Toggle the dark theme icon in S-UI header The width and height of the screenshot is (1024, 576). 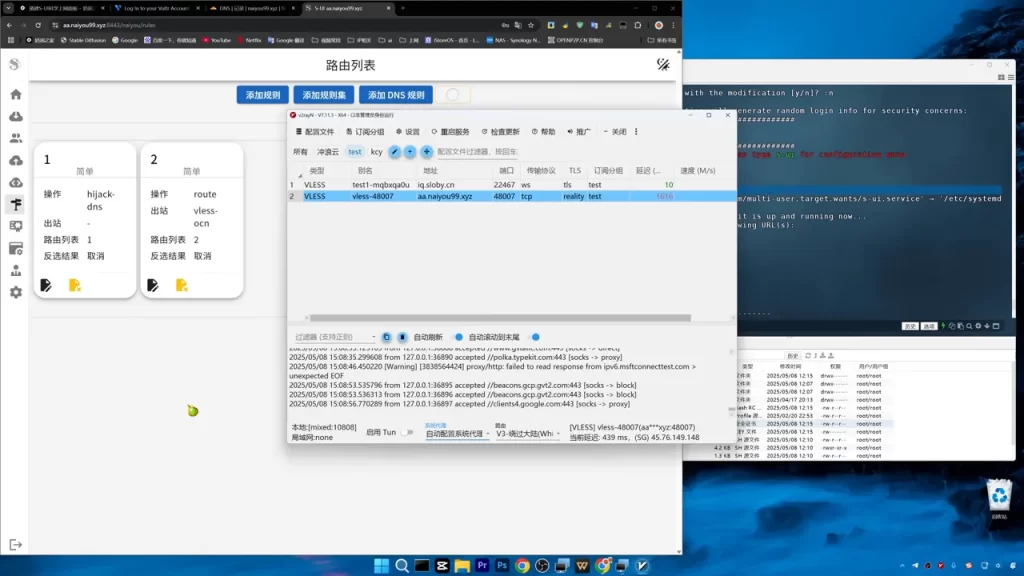663,64
